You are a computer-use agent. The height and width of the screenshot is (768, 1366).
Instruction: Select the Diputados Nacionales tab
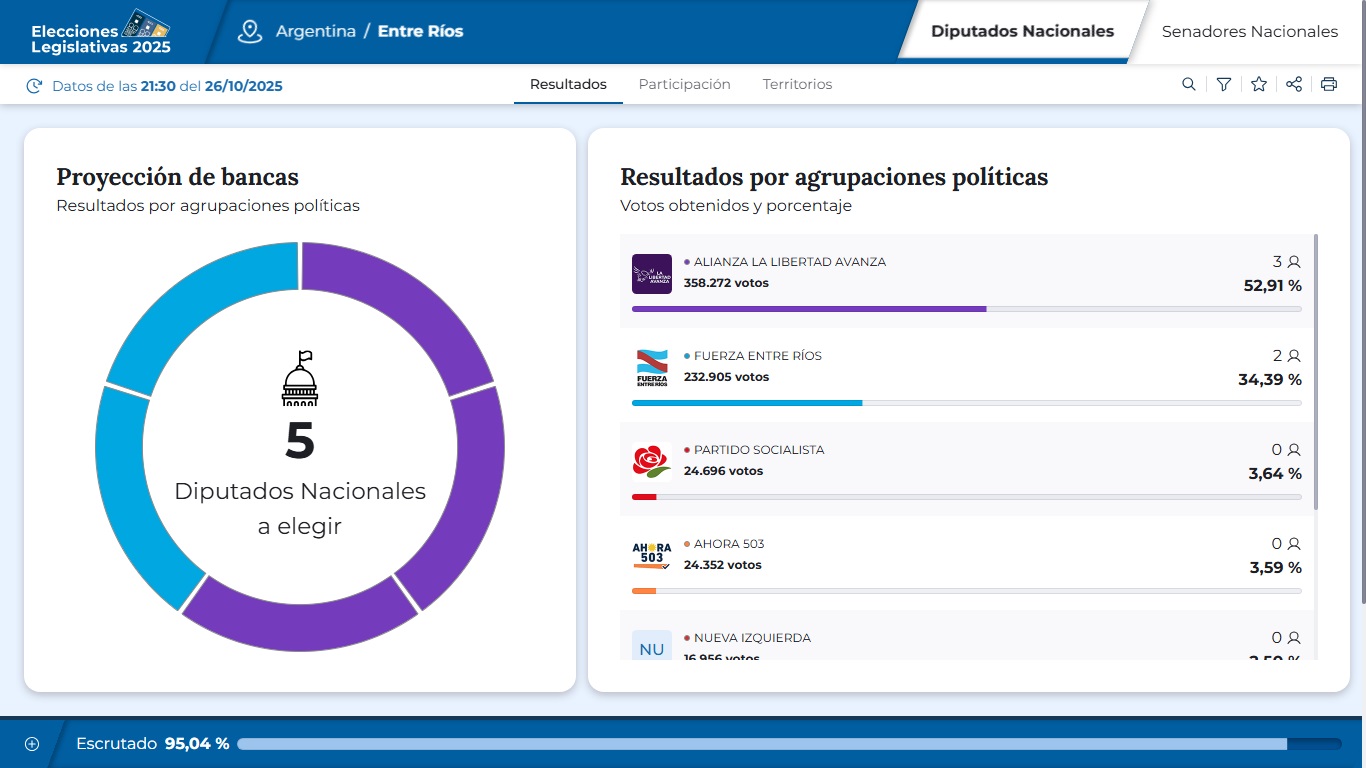[x=1022, y=31]
